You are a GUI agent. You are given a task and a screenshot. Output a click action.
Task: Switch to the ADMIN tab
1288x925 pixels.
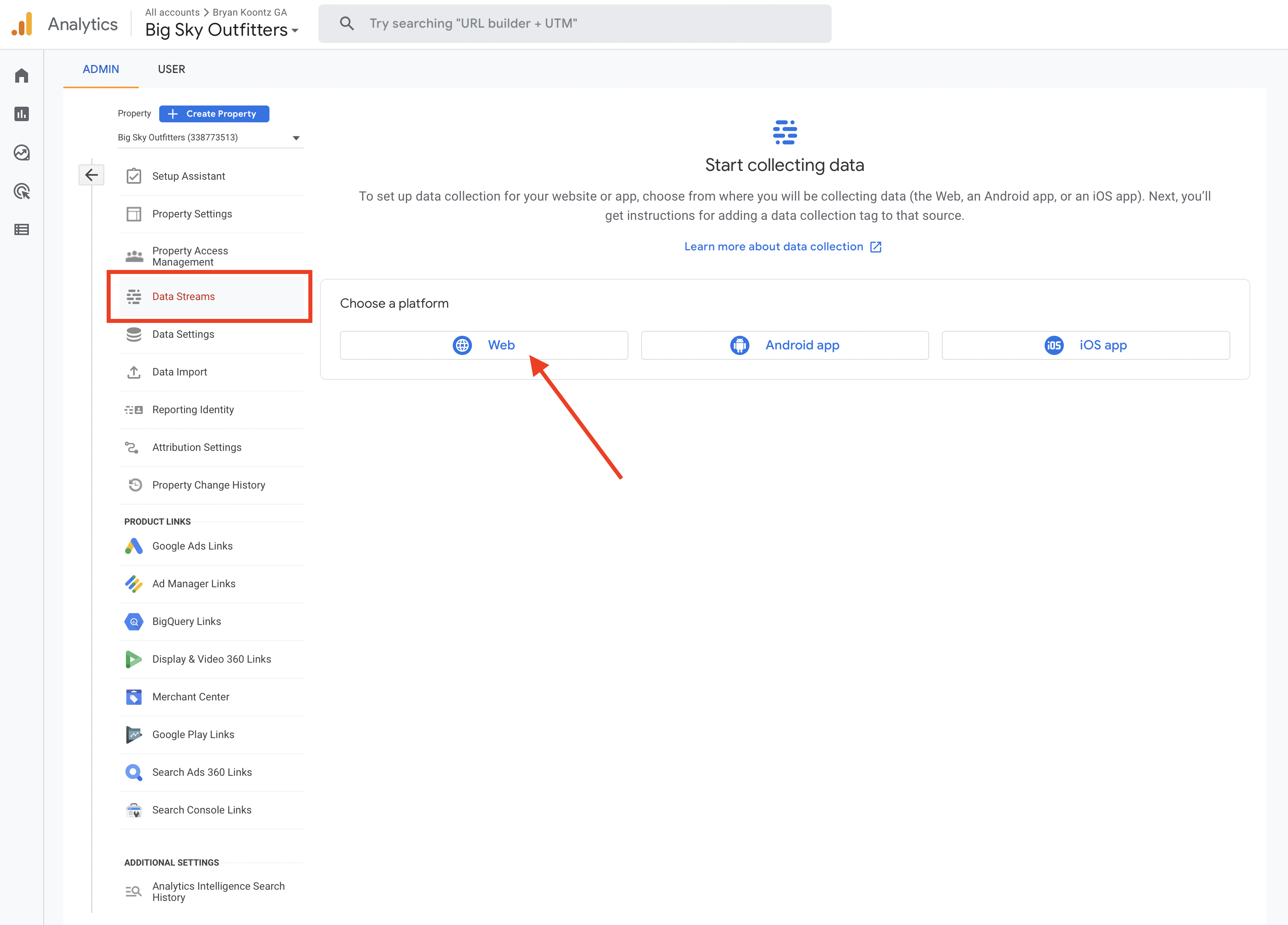pos(101,69)
